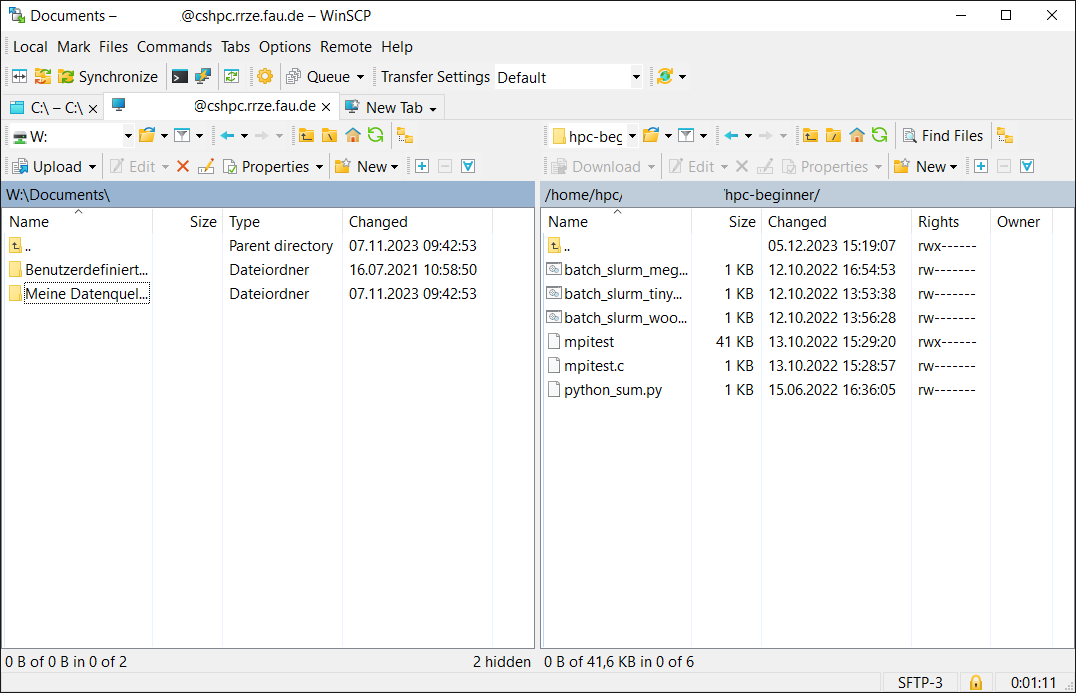This screenshot has height=693, width=1076.
Task: Click local panel Select Files plus icon
Action: [422, 166]
